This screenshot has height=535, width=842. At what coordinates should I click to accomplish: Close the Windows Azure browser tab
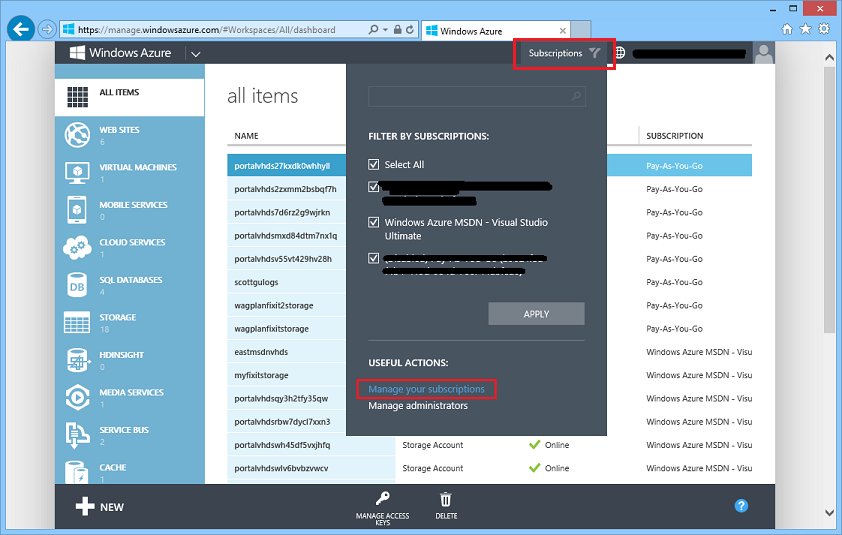click(x=562, y=31)
